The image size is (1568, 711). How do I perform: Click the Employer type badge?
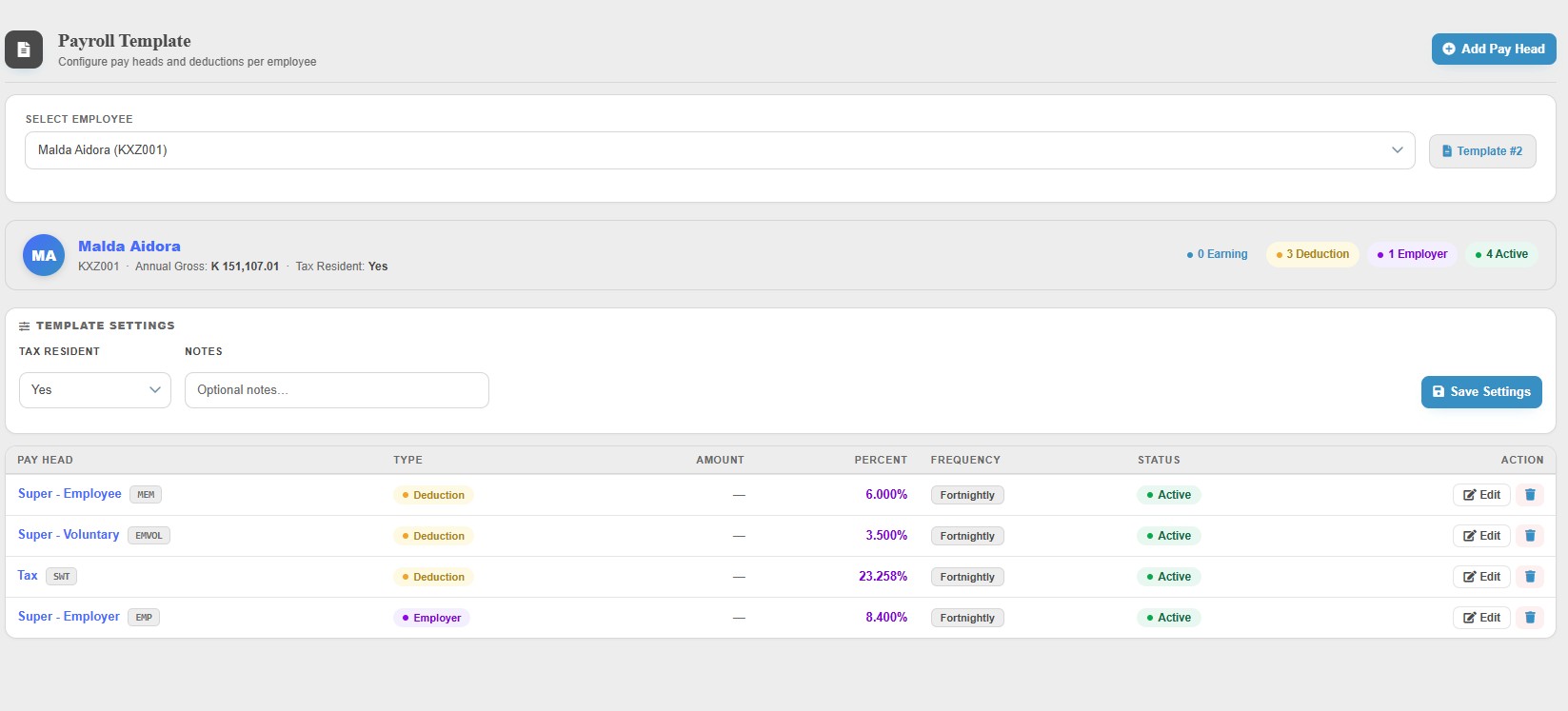click(431, 618)
